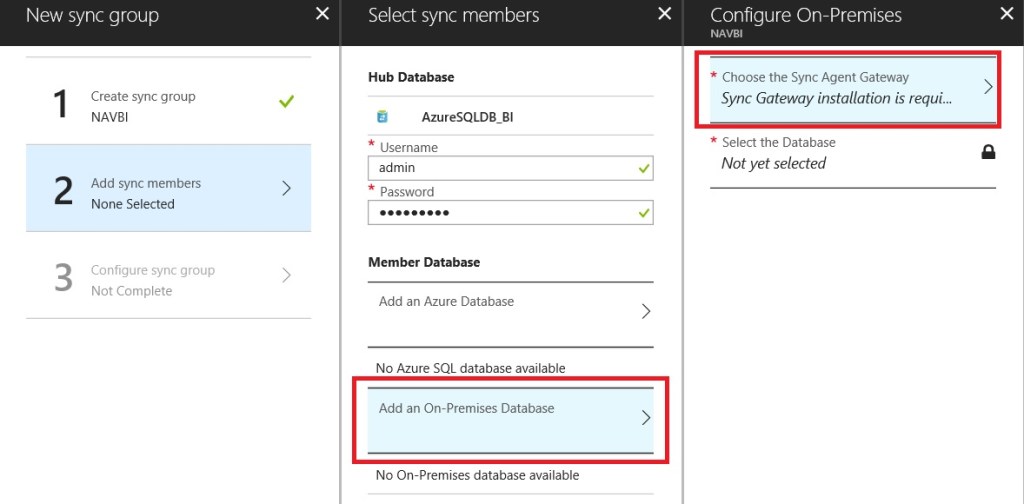This screenshot has height=504, width=1024.
Task: Click Not yet selected database value
Action: (773, 164)
